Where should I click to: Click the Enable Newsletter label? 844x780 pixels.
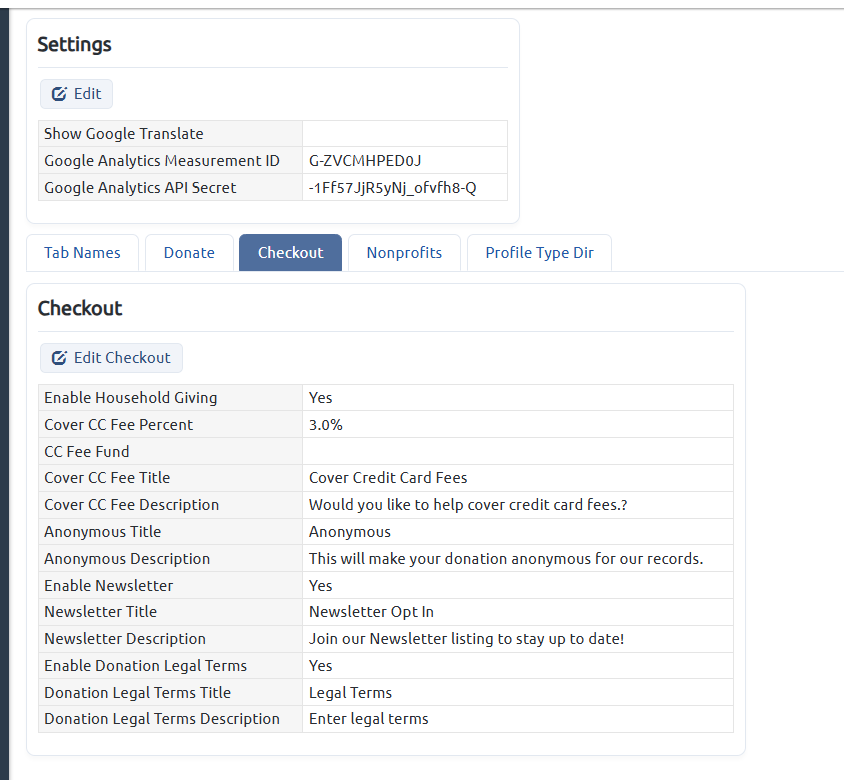(x=109, y=586)
